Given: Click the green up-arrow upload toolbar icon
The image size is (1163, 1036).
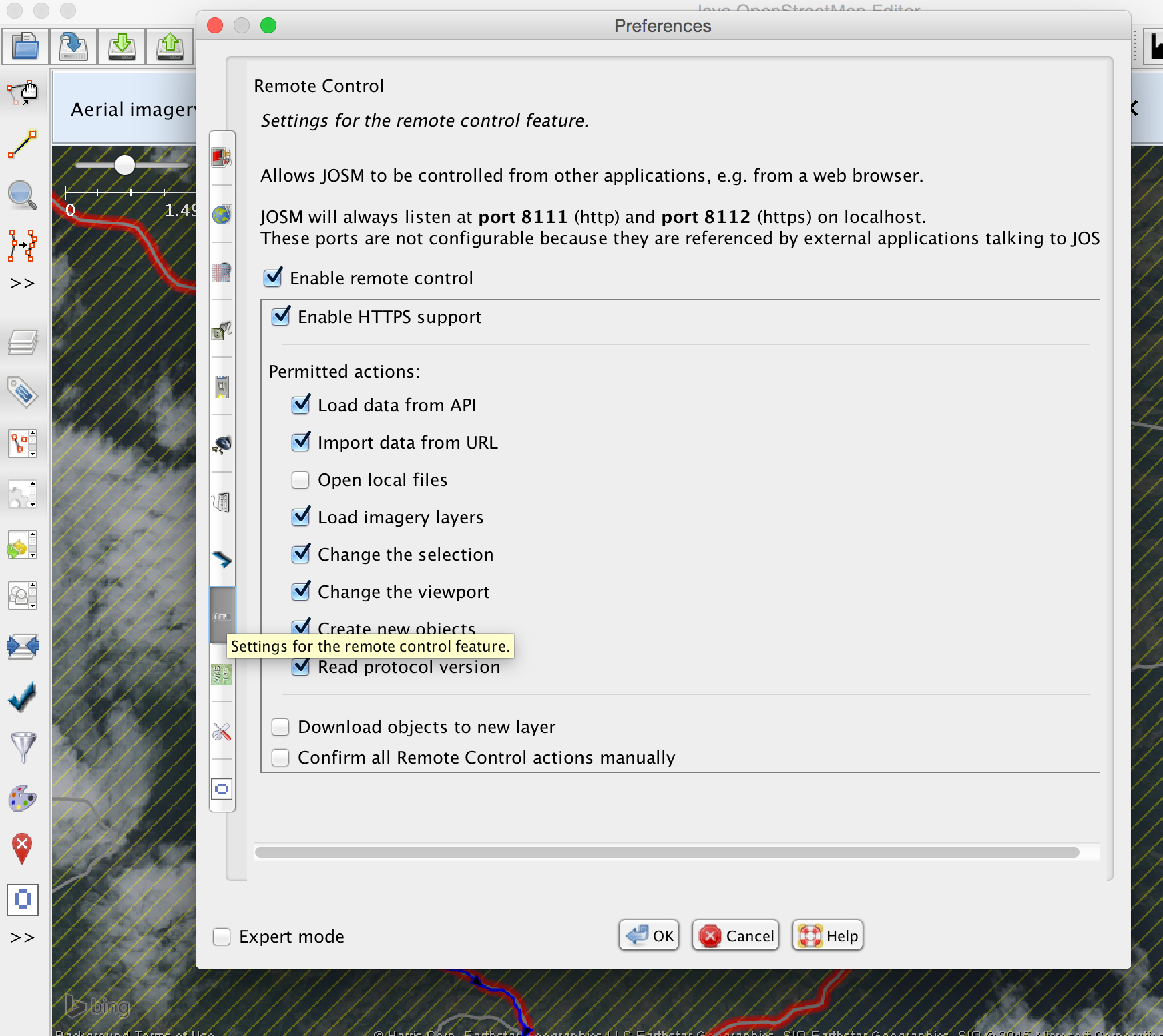Looking at the screenshot, I should tap(170, 46).
